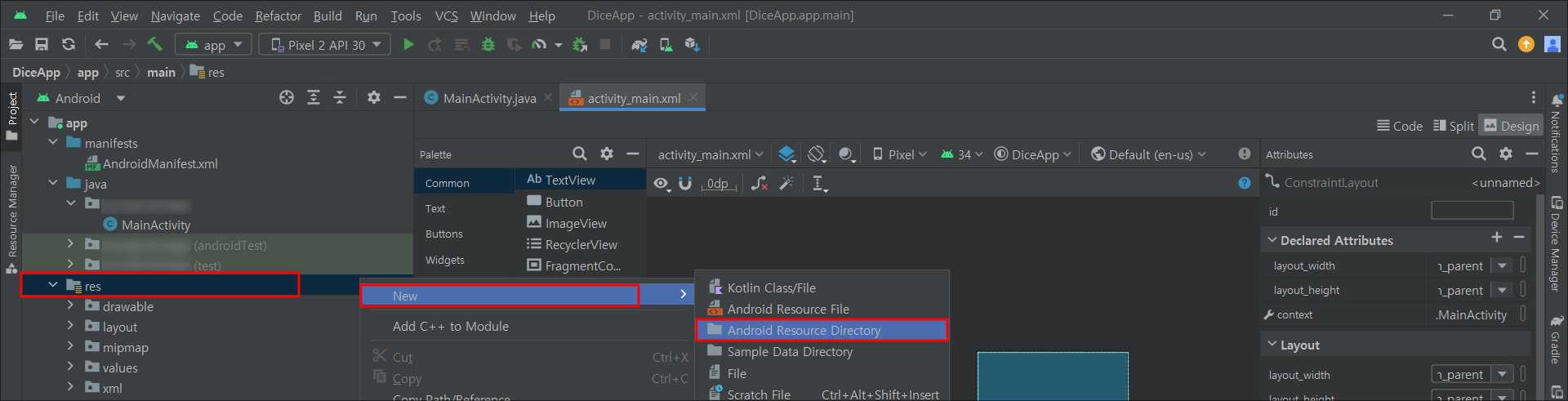Open the SDK Manager toolbar icon
This screenshot has height=401, width=1568.
coord(692,44)
